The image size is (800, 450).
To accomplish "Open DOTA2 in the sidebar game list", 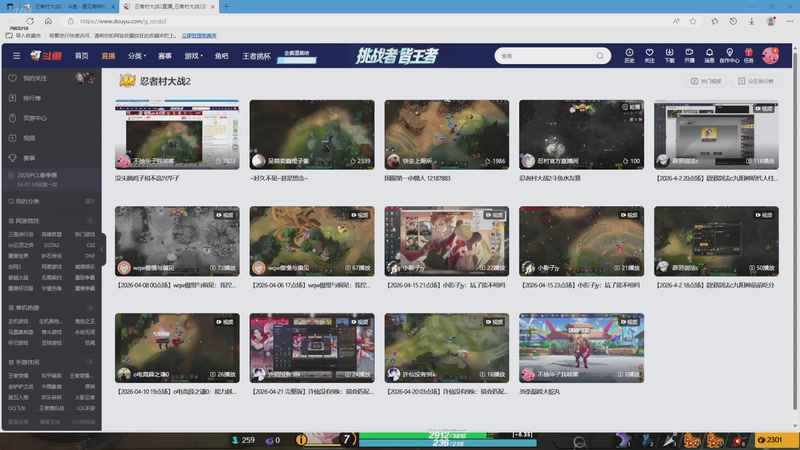I will (51, 245).
